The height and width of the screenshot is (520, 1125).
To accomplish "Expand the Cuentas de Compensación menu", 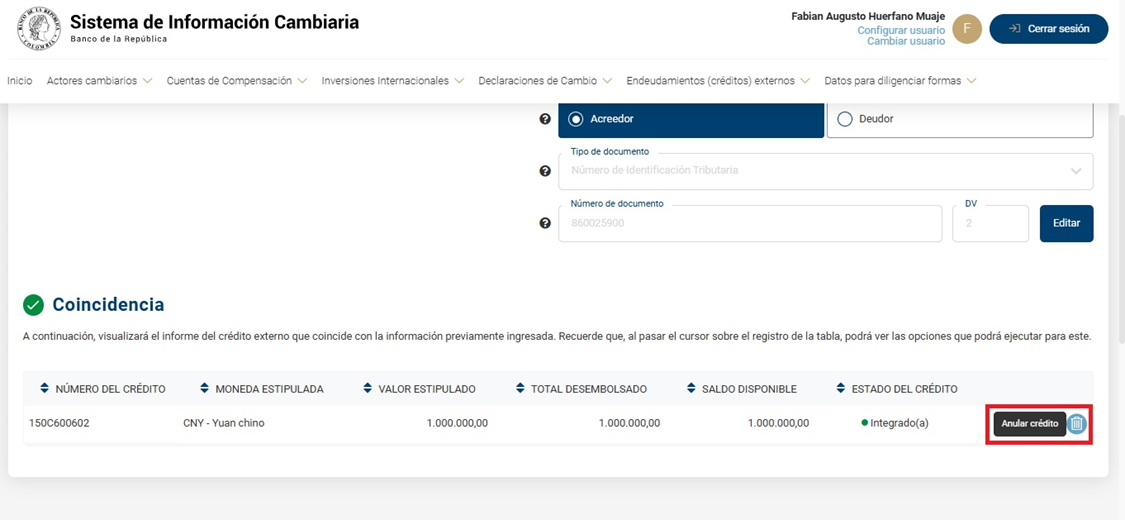I will tap(236, 81).
